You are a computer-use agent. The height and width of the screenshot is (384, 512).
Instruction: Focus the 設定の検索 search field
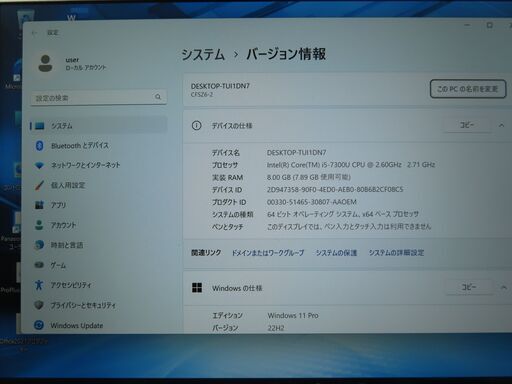click(x=98, y=98)
